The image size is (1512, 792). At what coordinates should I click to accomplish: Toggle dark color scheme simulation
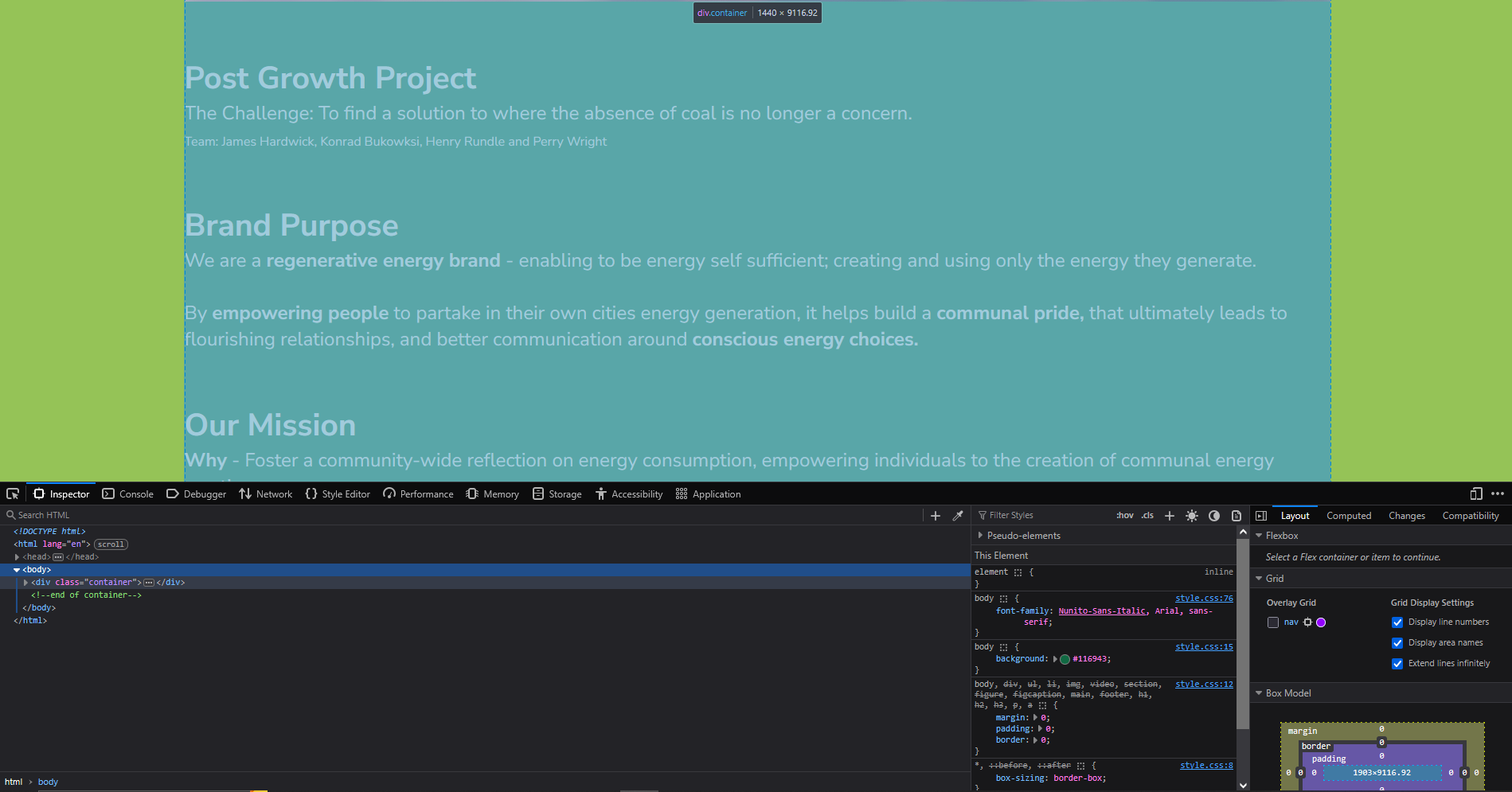click(1214, 515)
